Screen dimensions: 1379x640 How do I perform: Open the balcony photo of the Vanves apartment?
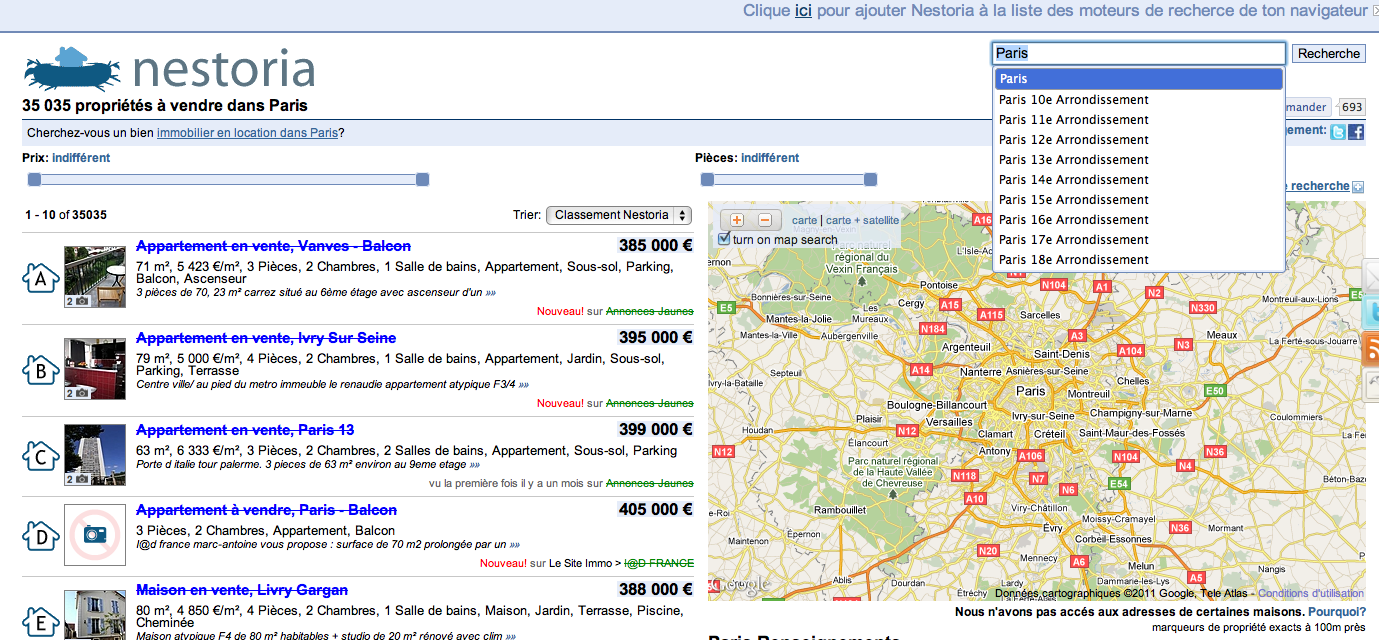pos(95,277)
